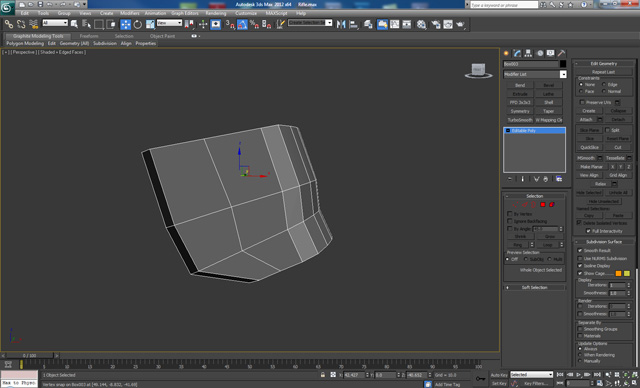Collapse the Subdivision Surface rollout

click(604, 242)
